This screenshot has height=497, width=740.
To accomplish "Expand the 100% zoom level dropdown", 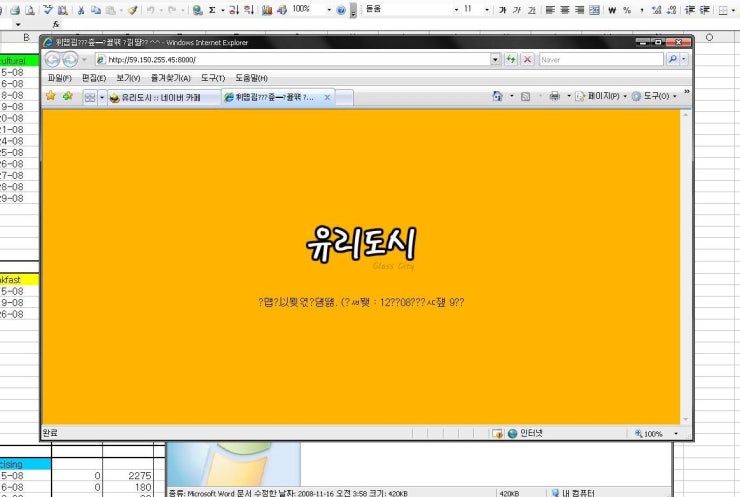I will tap(676, 434).
